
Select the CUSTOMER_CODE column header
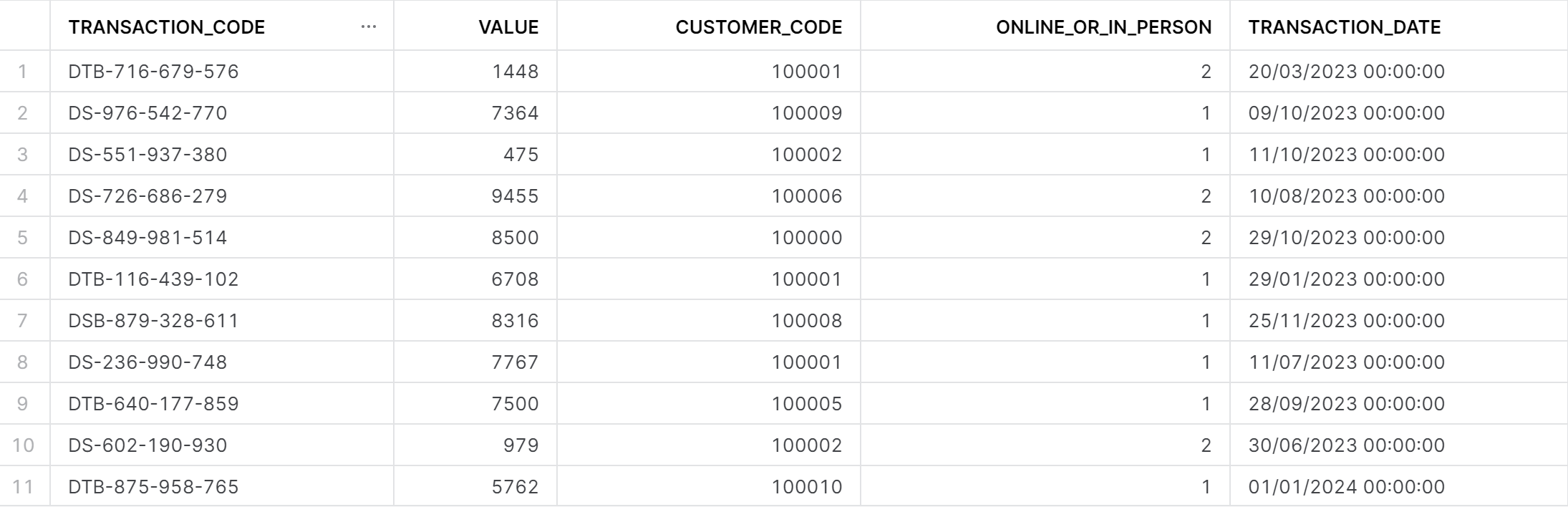pyautogui.click(x=758, y=27)
